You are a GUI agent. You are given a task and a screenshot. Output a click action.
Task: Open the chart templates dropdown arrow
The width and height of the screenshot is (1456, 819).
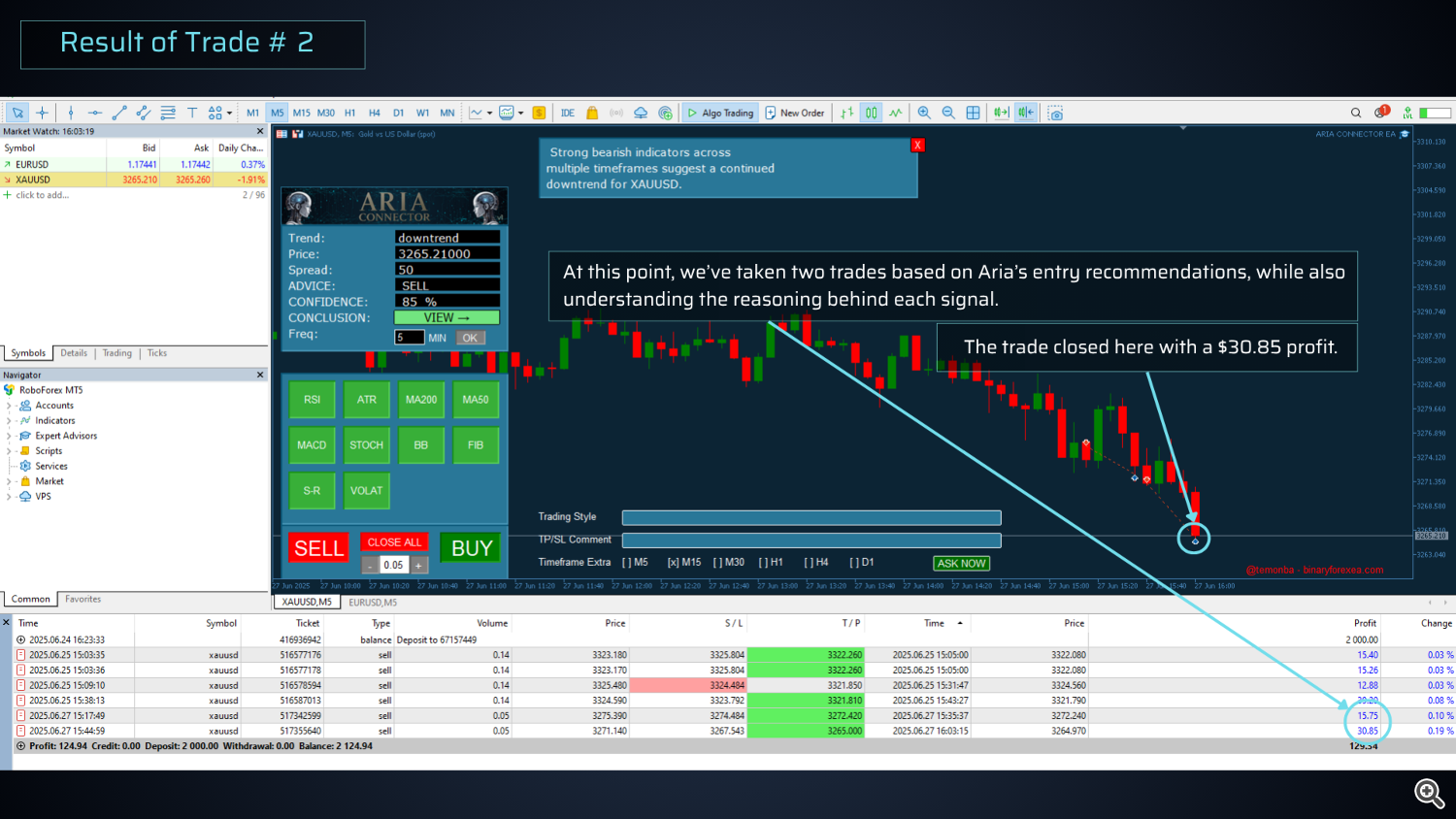tap(520, 113)
